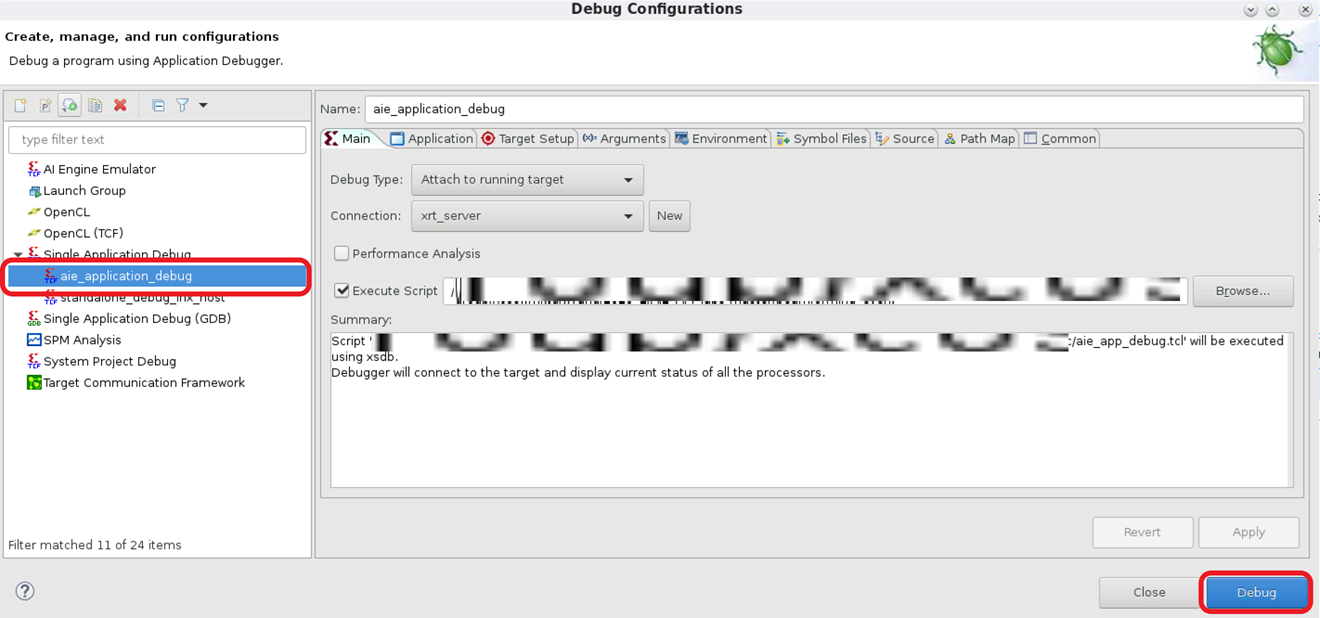1320x618 pixels.
Task: Click the New prototype configuration icon
Action: pos(45,106)
